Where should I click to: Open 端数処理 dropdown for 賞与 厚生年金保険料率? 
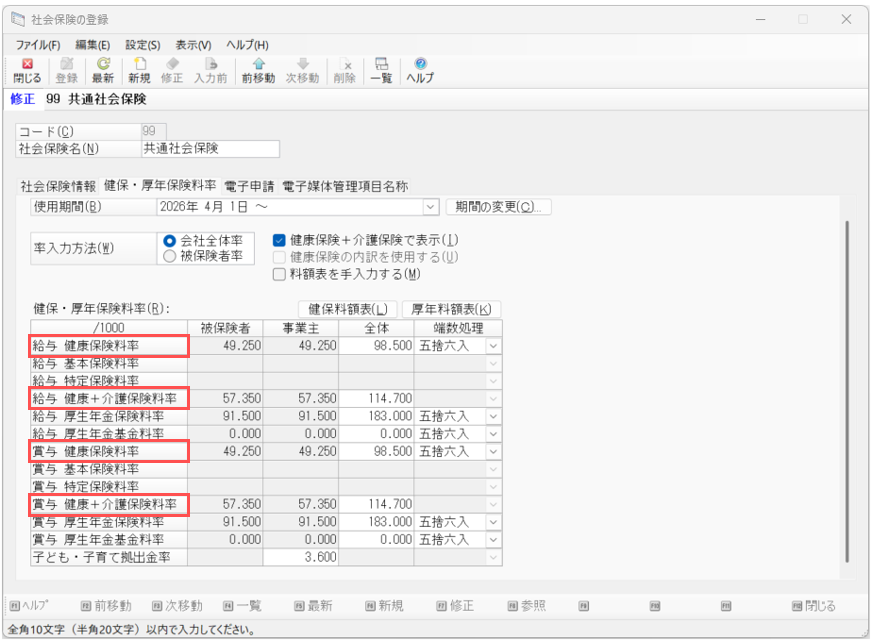coord(492,522)
